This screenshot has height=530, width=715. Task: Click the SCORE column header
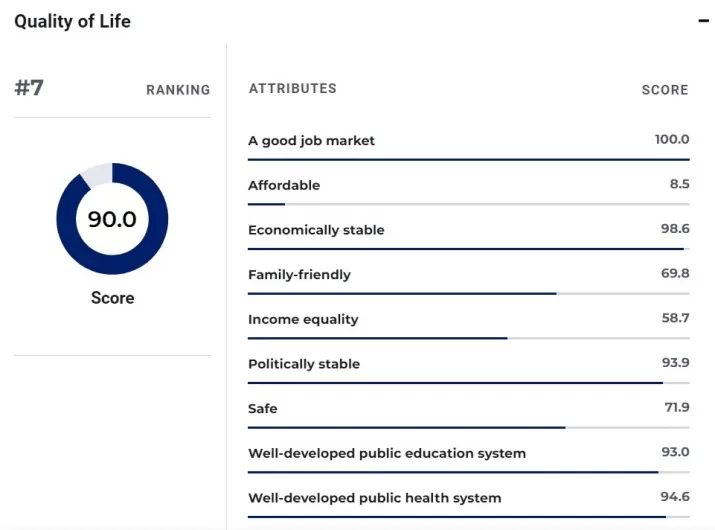point(665,90)
